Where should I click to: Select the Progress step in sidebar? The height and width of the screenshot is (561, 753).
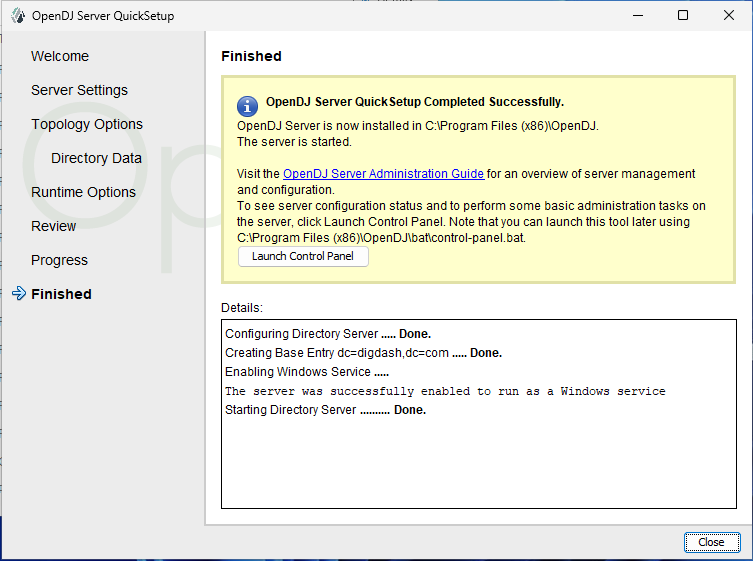click(x=59, y=260)
